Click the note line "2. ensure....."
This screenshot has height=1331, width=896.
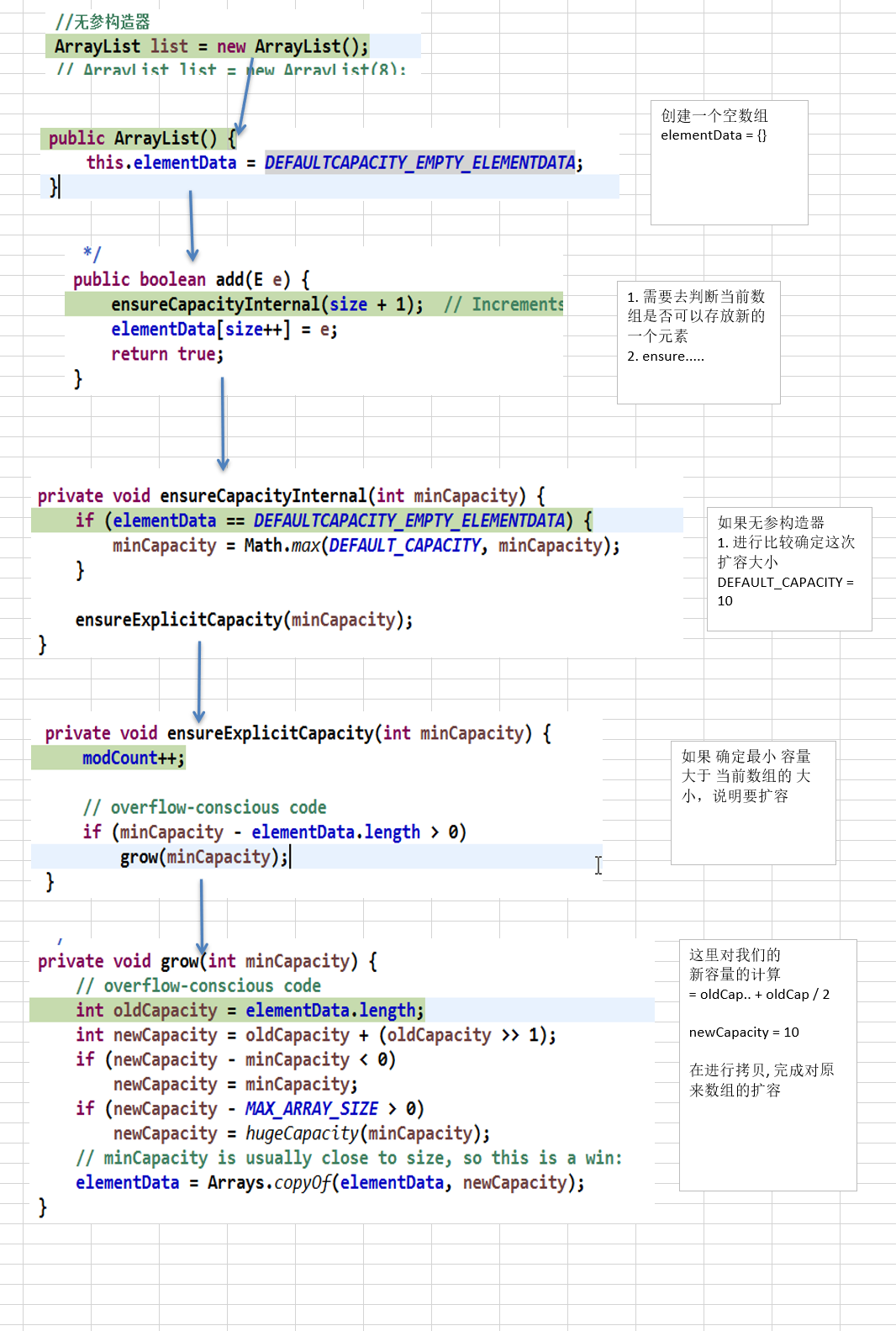coord(666,357)
